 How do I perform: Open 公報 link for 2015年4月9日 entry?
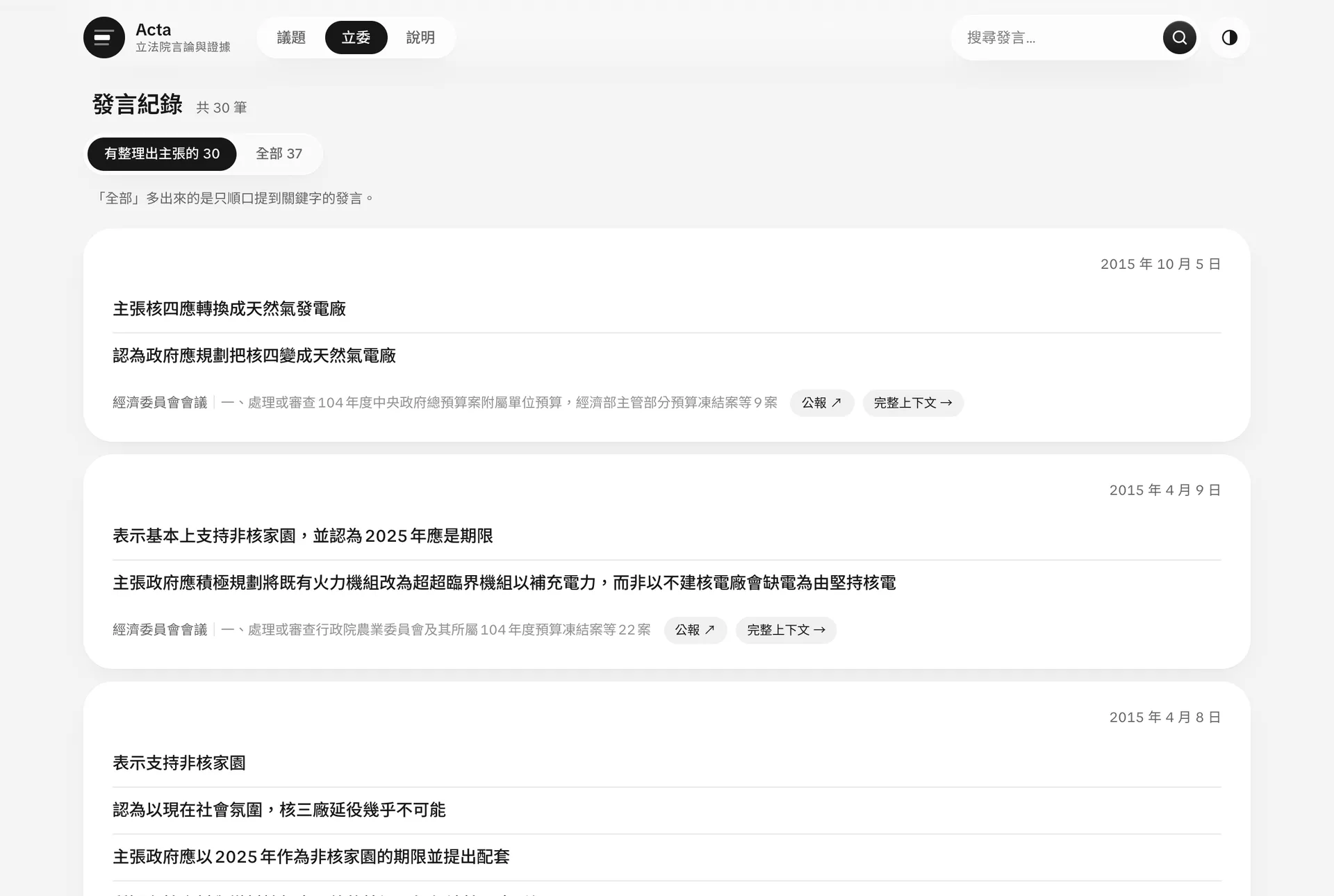click(x=695, y=630)
